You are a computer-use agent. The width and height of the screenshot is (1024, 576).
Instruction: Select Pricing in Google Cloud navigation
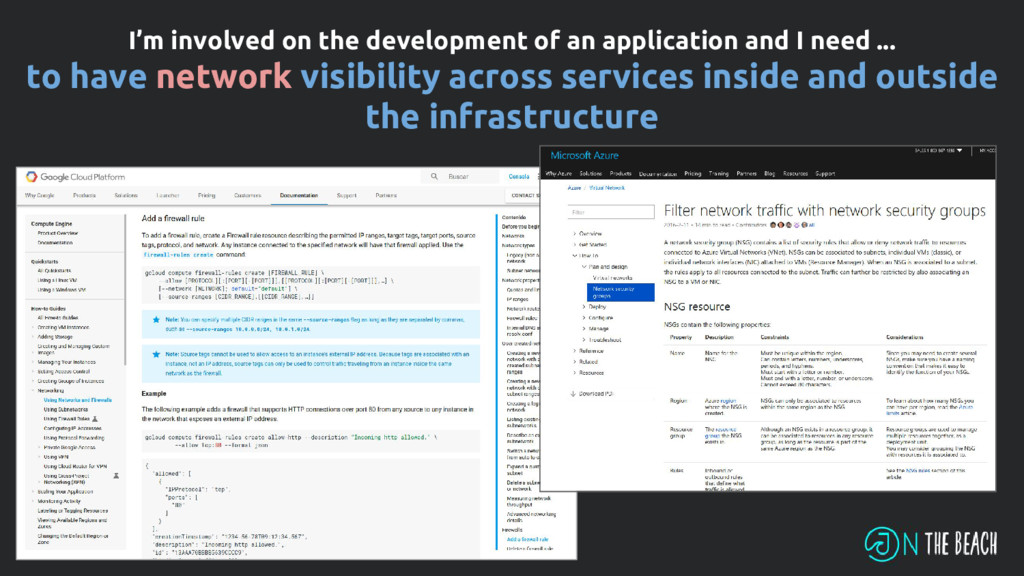point(206,196)
